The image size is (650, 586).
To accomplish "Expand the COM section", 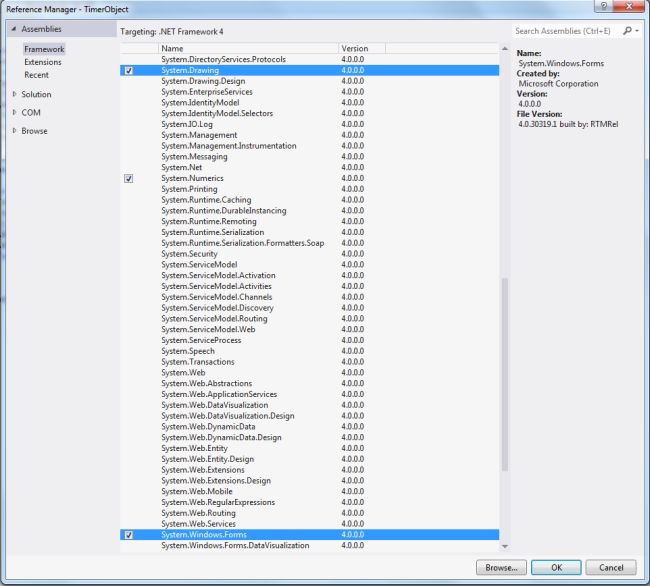I will (15, 113).
